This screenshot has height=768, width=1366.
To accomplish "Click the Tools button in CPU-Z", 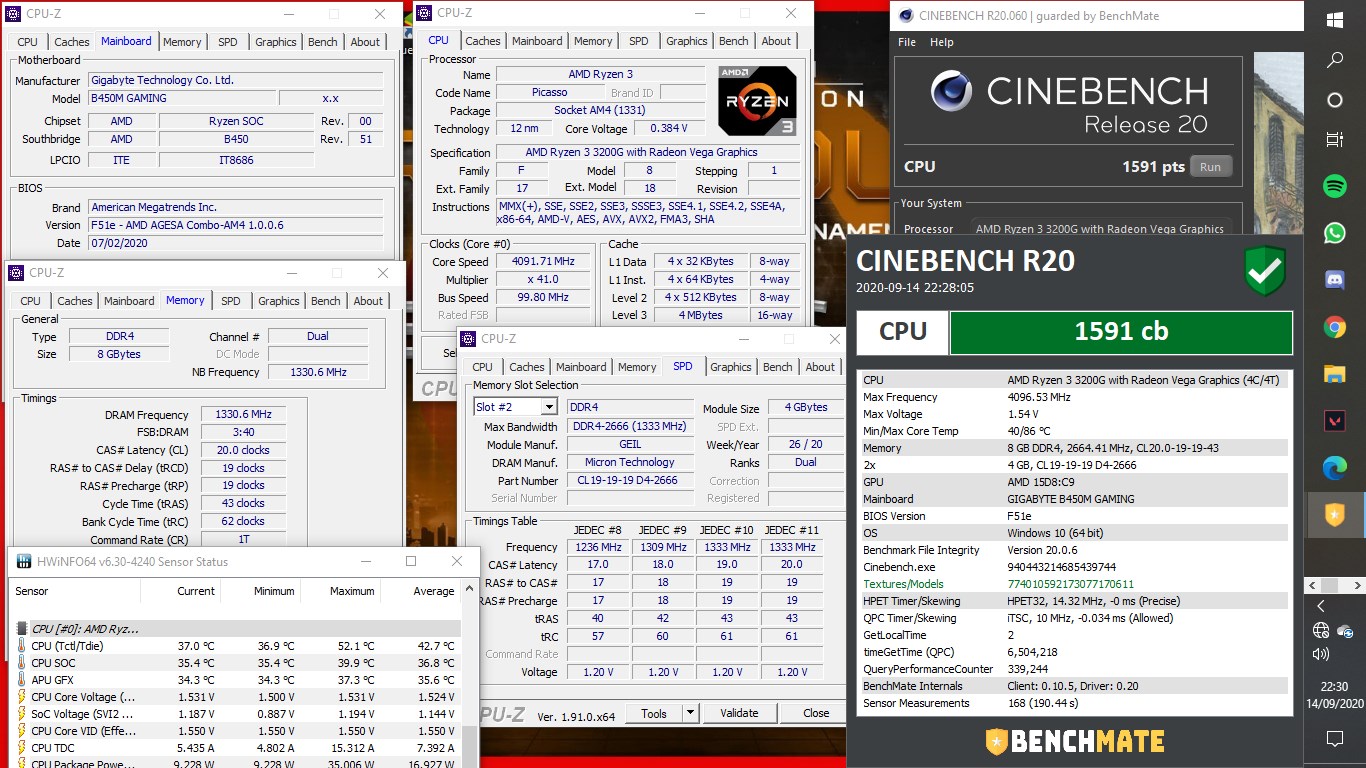I will coord(654,713).
